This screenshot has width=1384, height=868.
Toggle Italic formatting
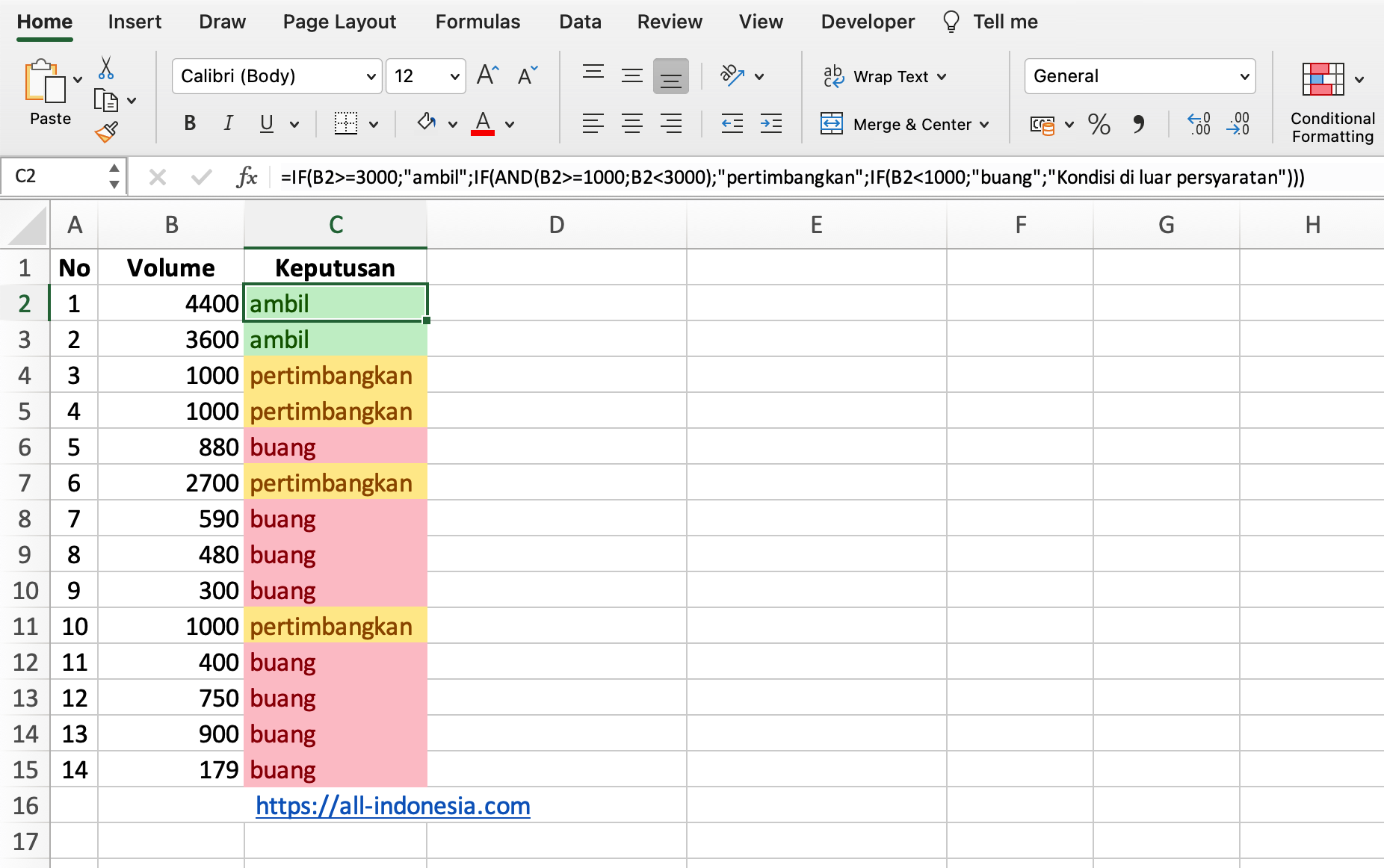point(228,124)
